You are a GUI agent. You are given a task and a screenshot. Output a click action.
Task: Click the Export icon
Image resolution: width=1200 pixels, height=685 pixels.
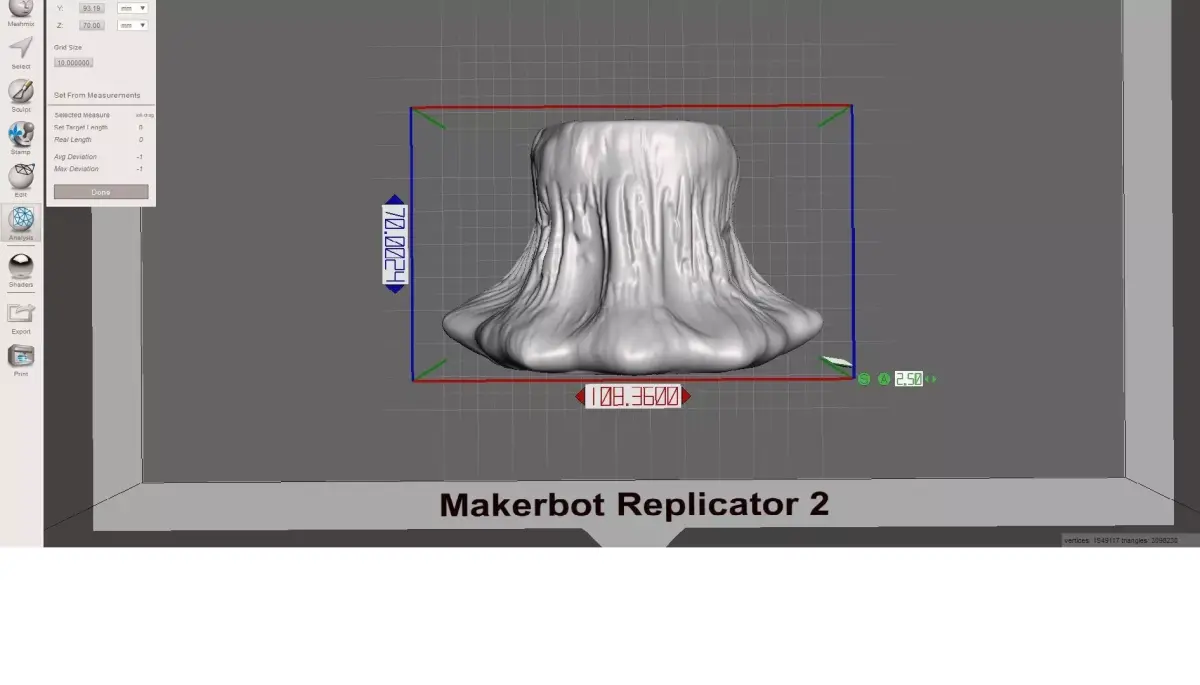point(21,315)
